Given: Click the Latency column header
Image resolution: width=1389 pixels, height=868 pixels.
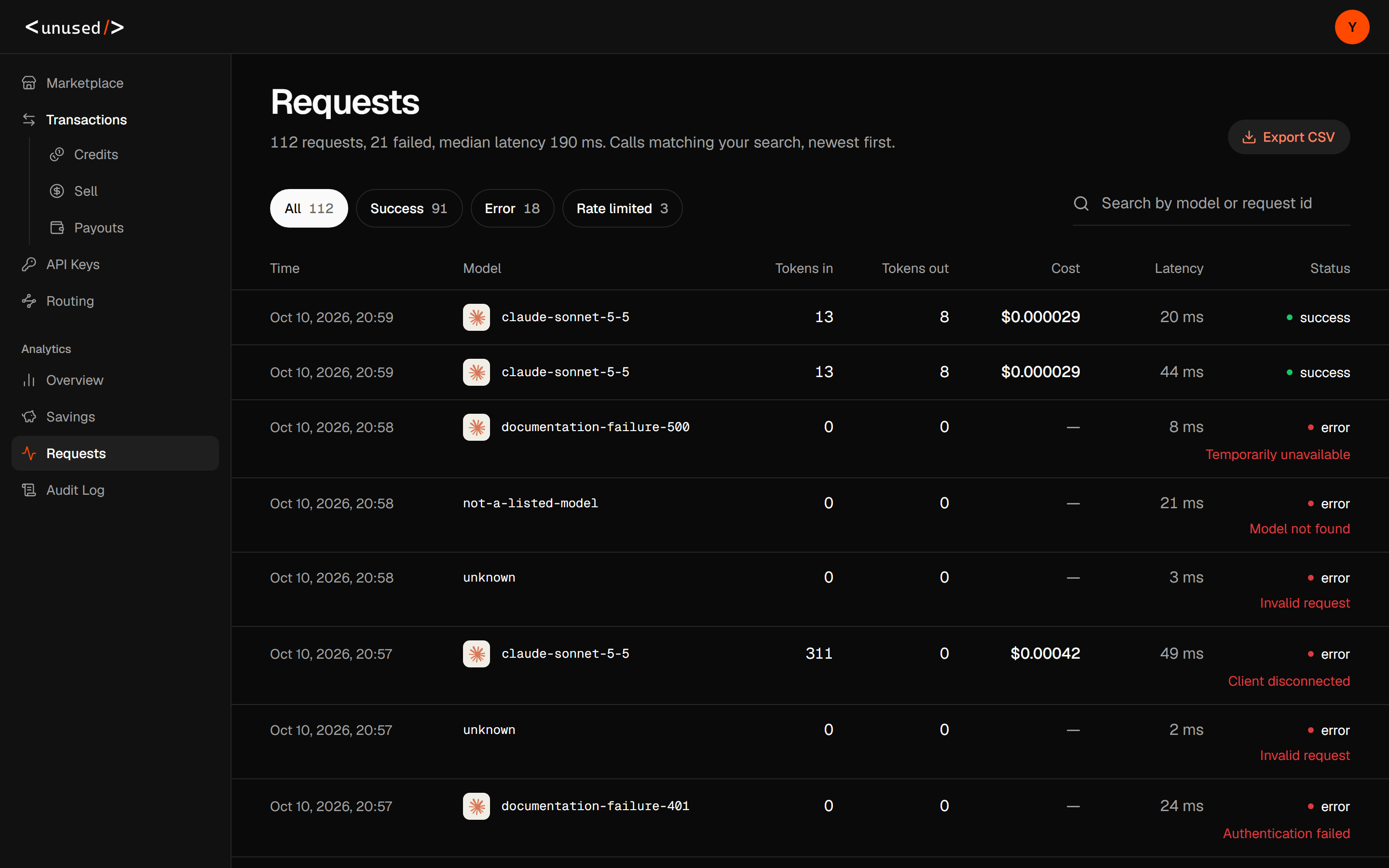Looking at the screenshot, I should coord(1179,268).
